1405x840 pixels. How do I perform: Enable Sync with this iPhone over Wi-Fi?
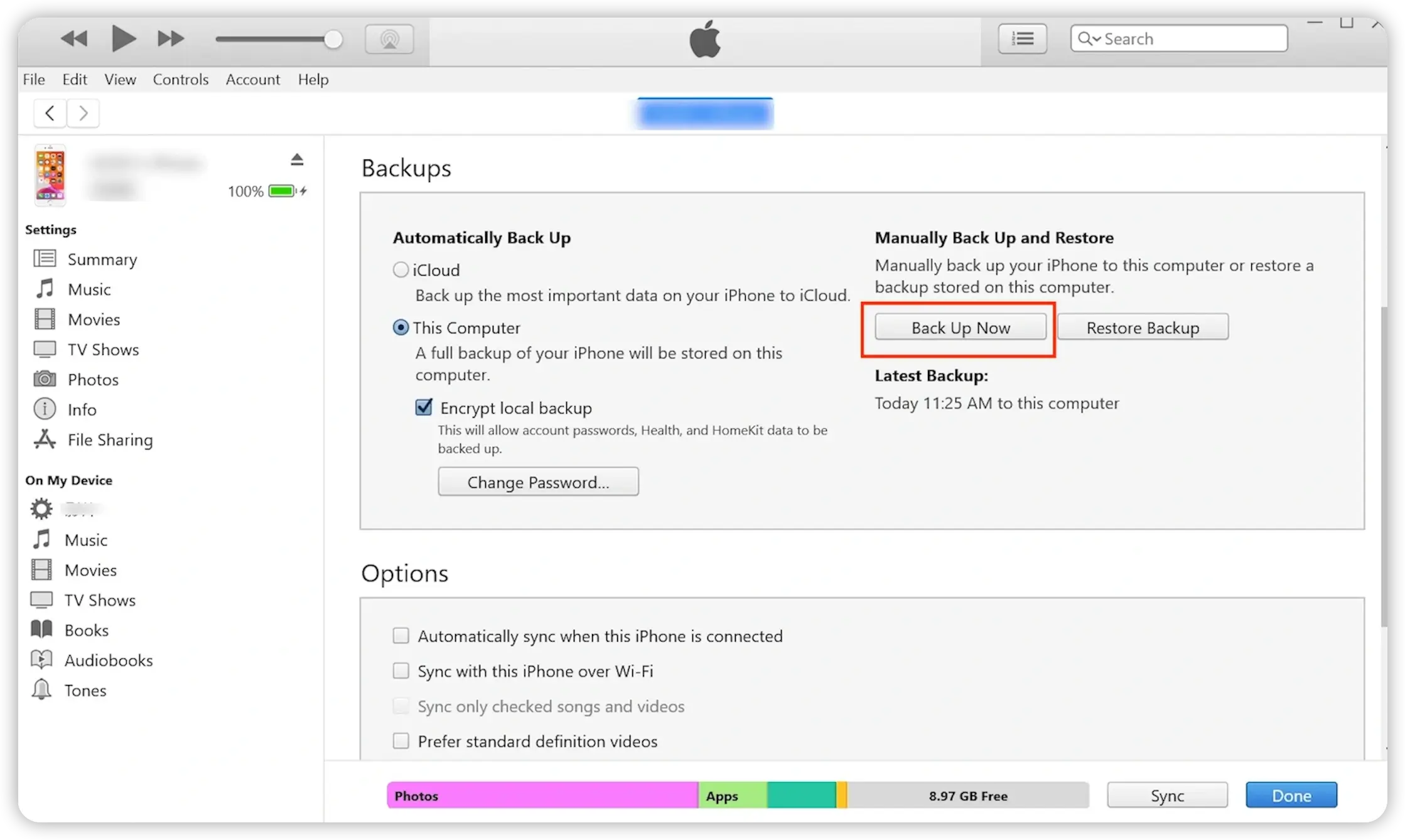401,670
